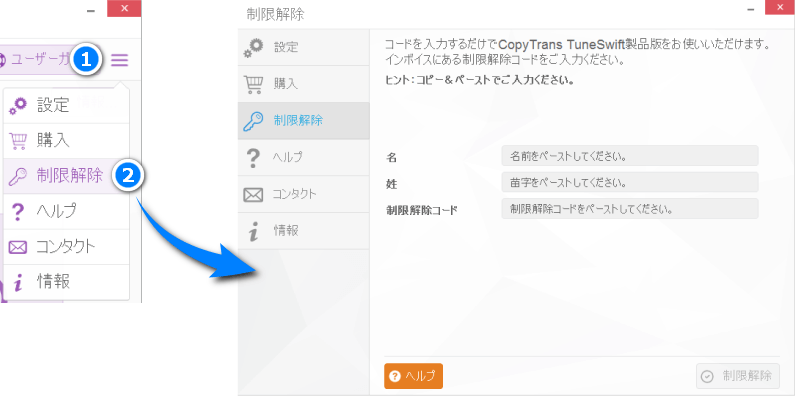Viewport: 795px width, 396px height.
Task: Switch to 情報 tab in sidebar
Action: pyautogui.click(x=303, y=231)
